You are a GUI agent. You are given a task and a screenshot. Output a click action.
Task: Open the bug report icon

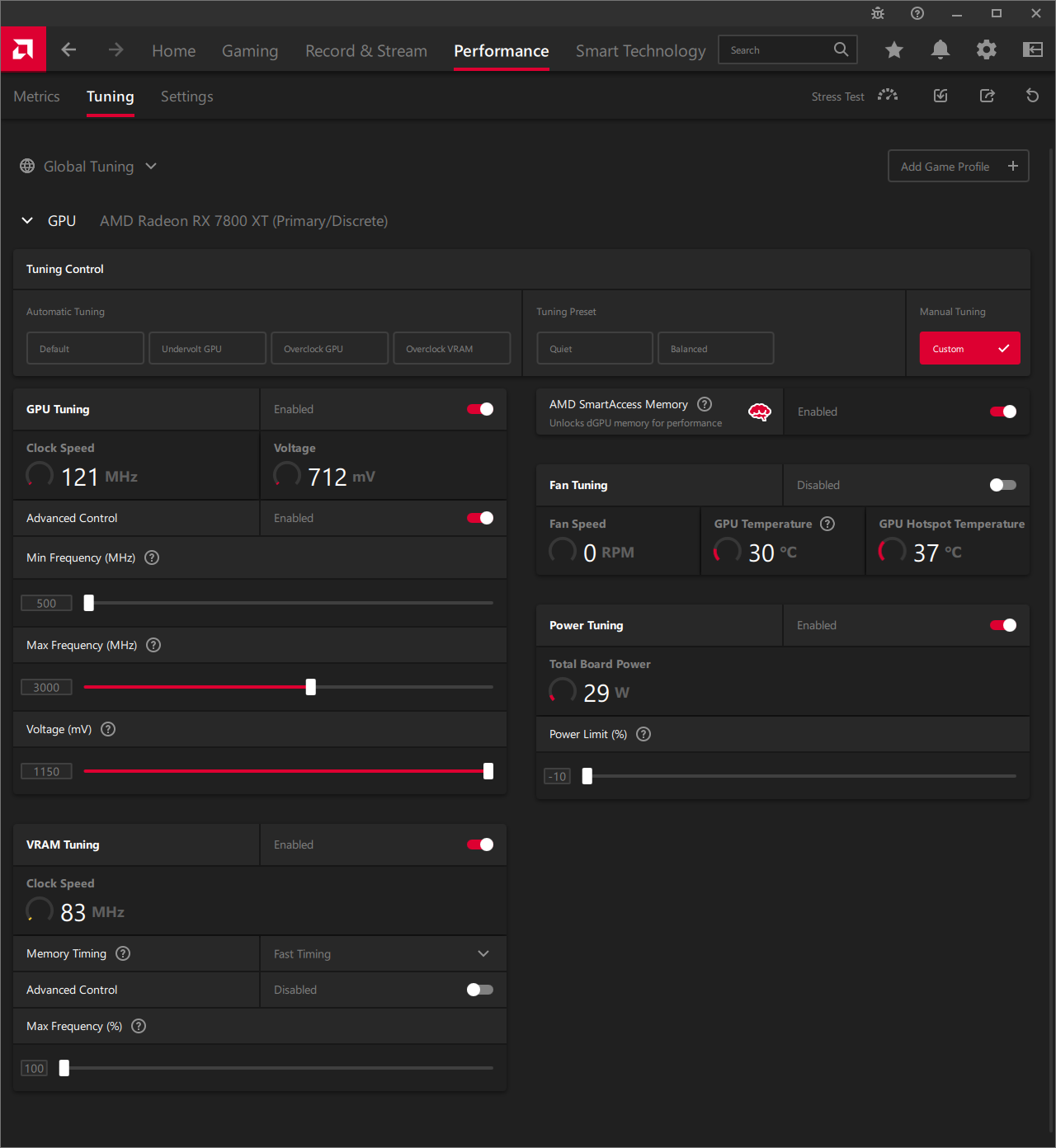tap(878, 13)
